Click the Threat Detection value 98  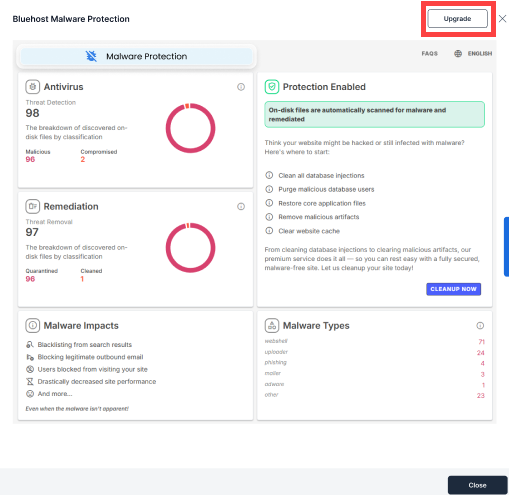[x=32, y=113]
